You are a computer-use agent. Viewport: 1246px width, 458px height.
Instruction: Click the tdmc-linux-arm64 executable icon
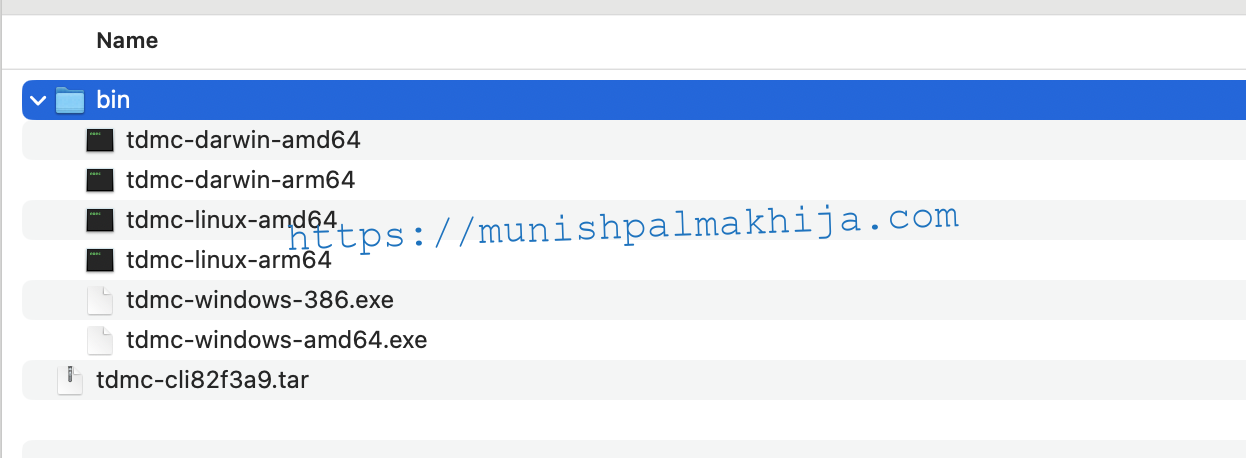[100, 260]
